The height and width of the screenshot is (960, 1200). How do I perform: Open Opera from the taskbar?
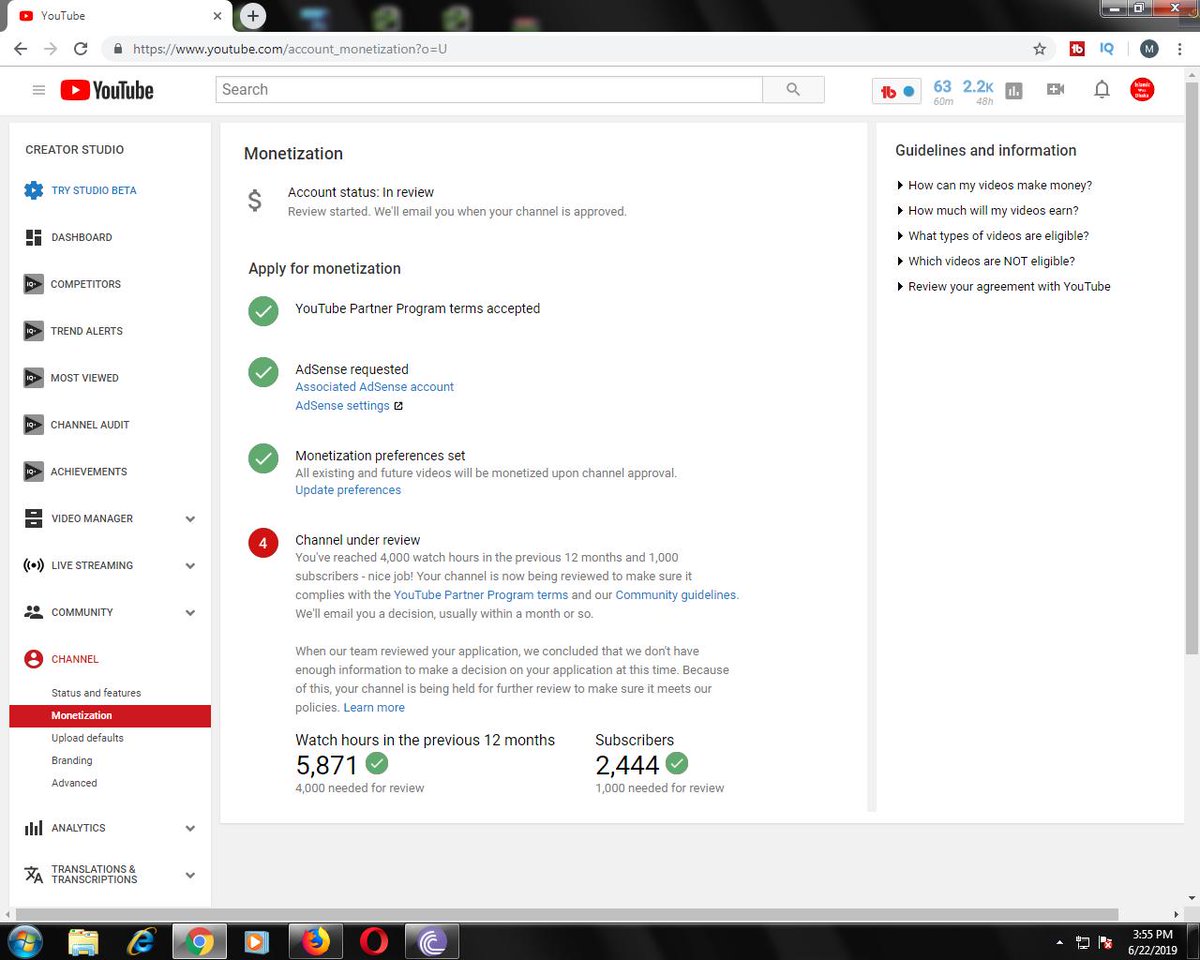click(374, 941)
